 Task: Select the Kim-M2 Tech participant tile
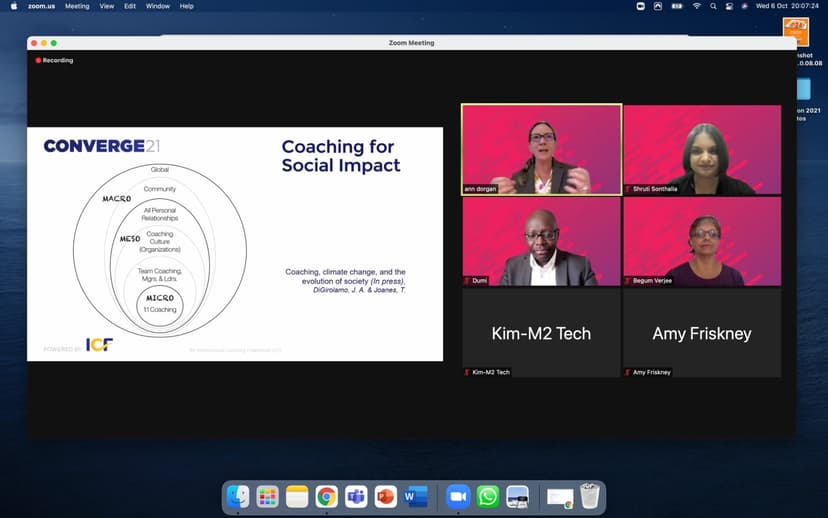[542, 333]
